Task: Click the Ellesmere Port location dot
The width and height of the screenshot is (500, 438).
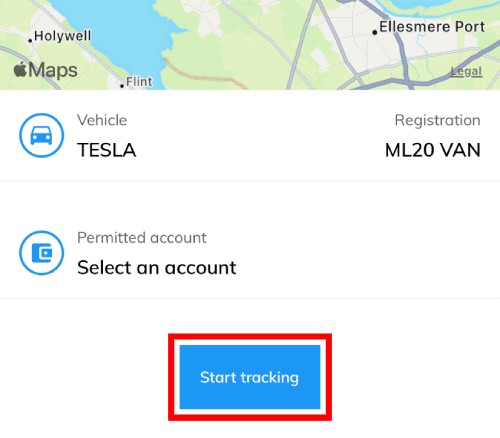Action: point(375,32)
